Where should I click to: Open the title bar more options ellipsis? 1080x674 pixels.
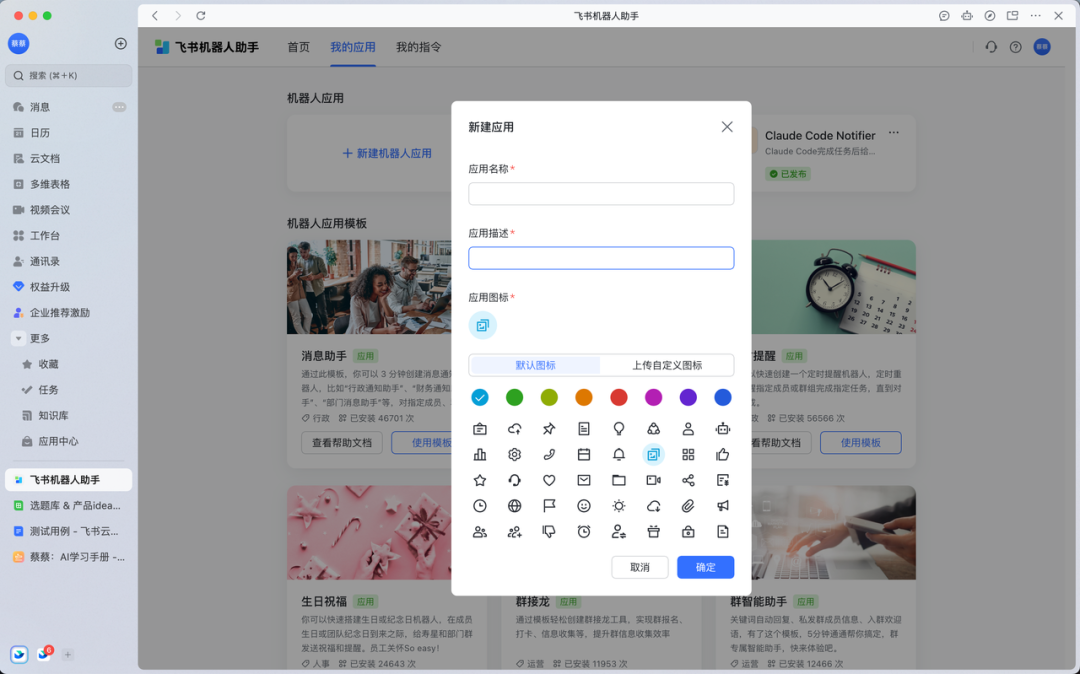click(1035, 15)
